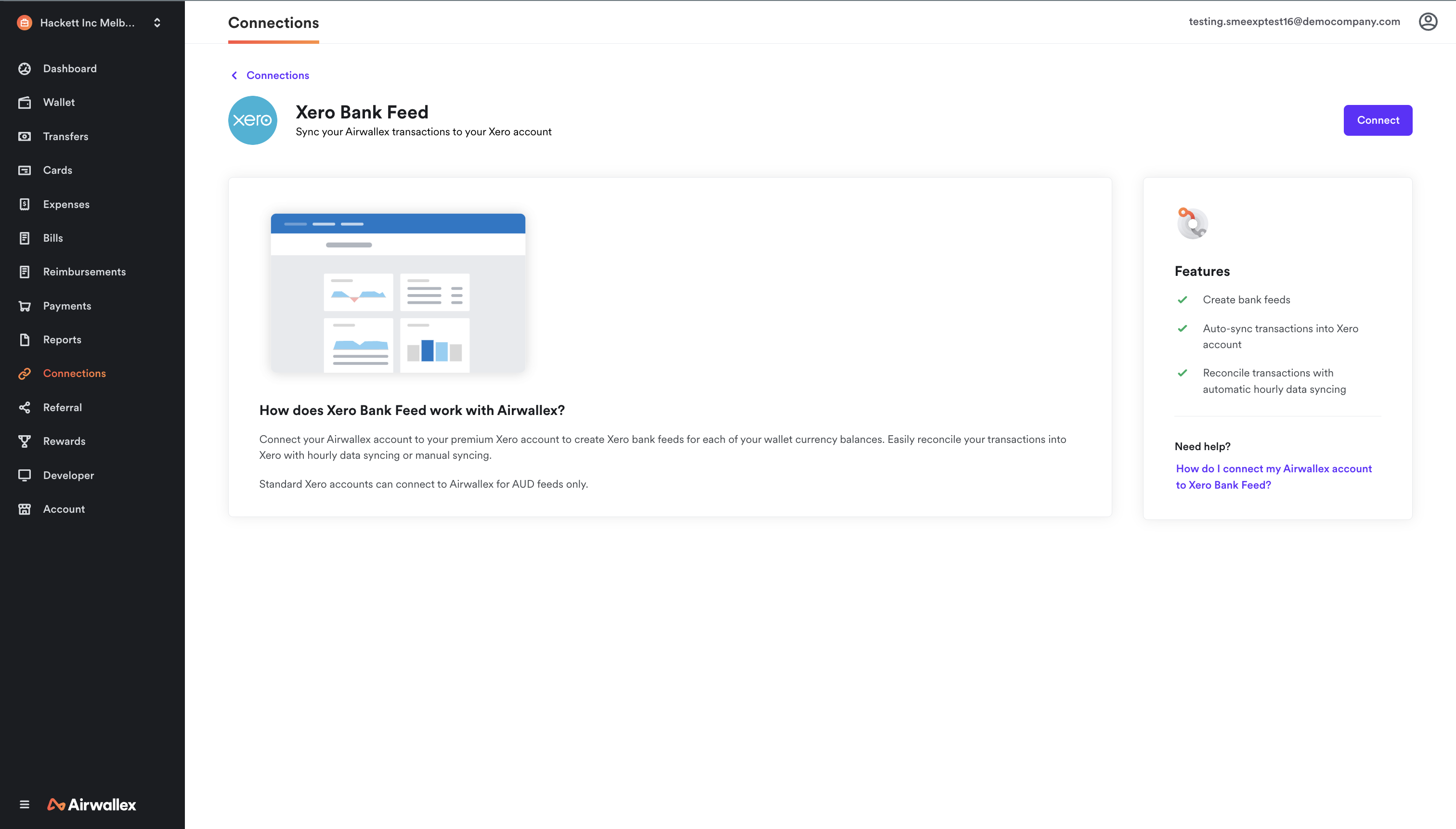Screen dimensions: 1456x829
Task: Click the 'How does Xero Bank Feed work' heading
Action: [412, 411]
